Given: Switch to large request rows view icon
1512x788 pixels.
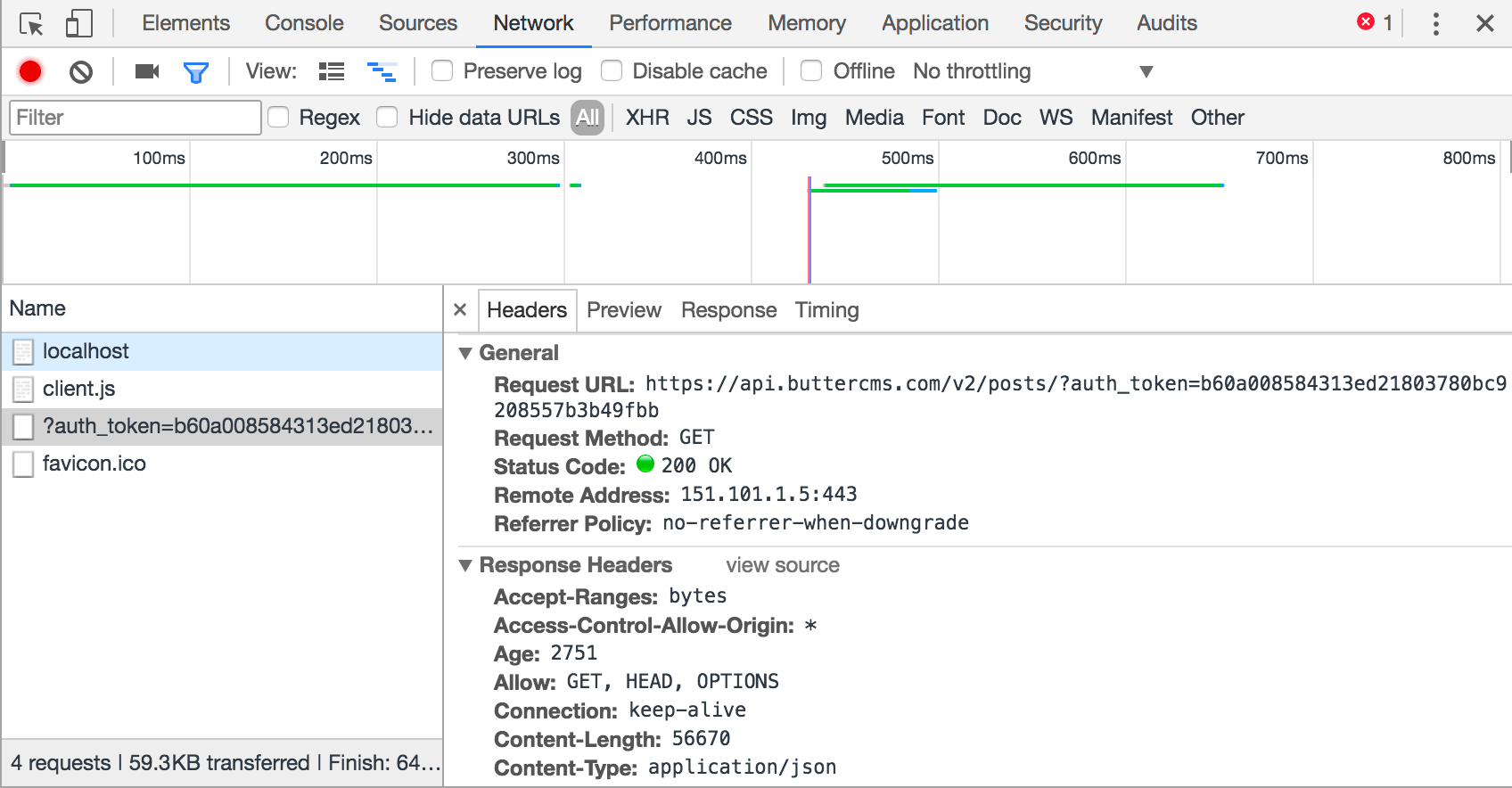Looking at the screenshot, I should [332, 71].
